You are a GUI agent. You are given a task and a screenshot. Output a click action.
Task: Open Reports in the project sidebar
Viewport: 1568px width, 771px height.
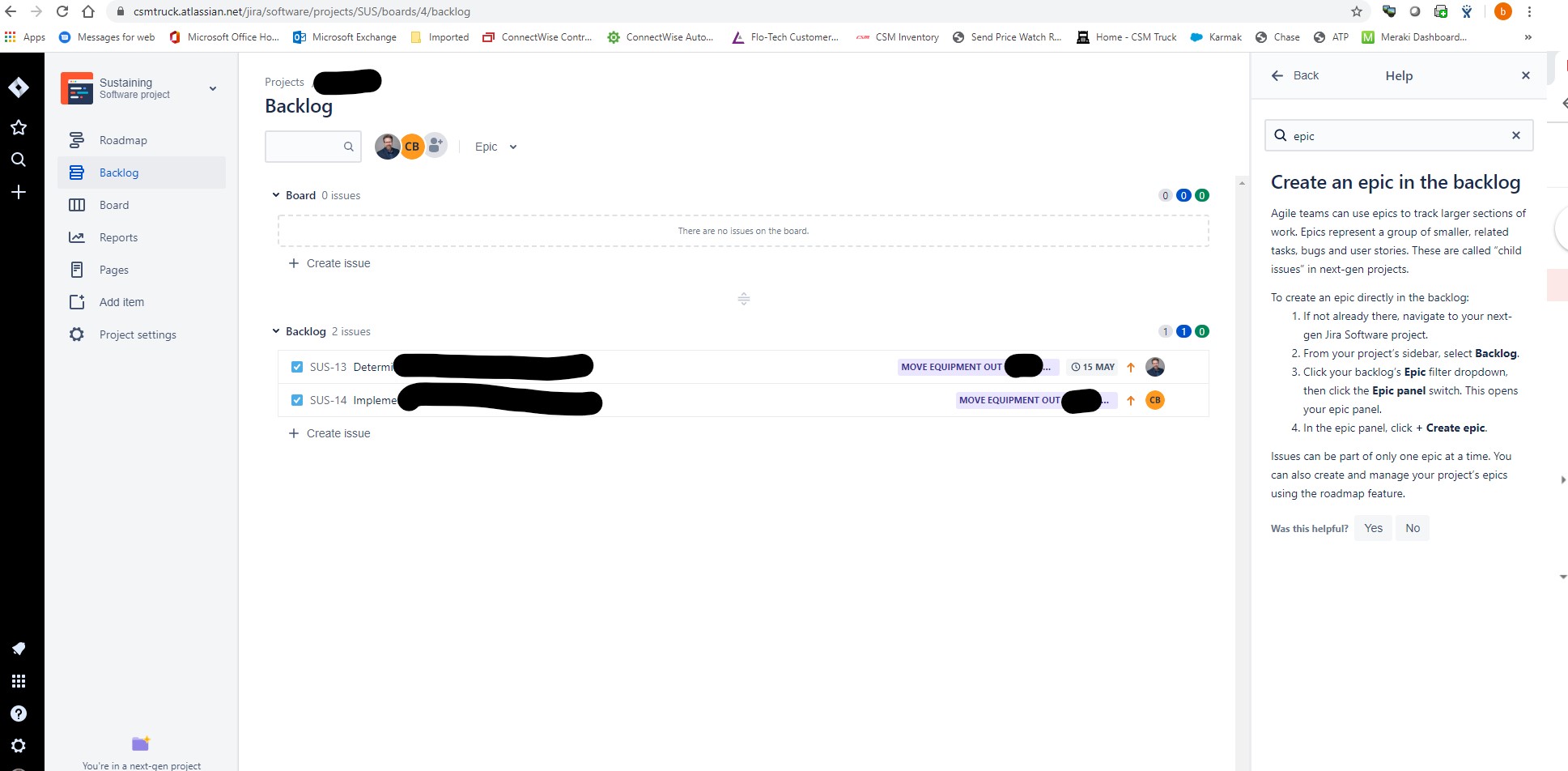(x=142, y=237)
